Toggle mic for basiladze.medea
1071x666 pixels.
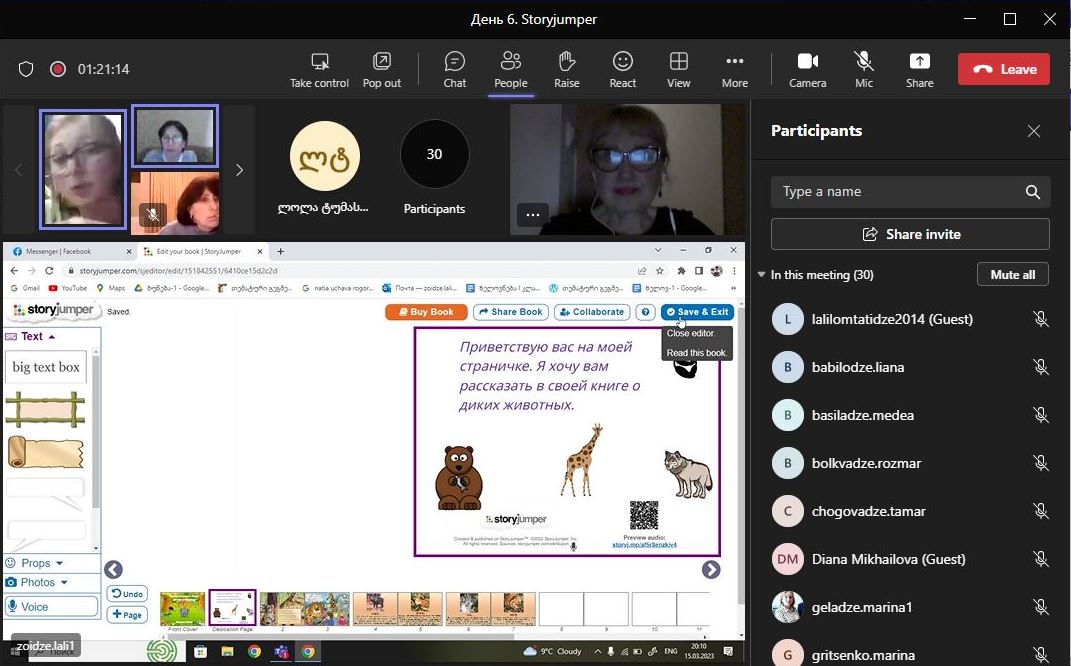click(x=1040, y=415)
